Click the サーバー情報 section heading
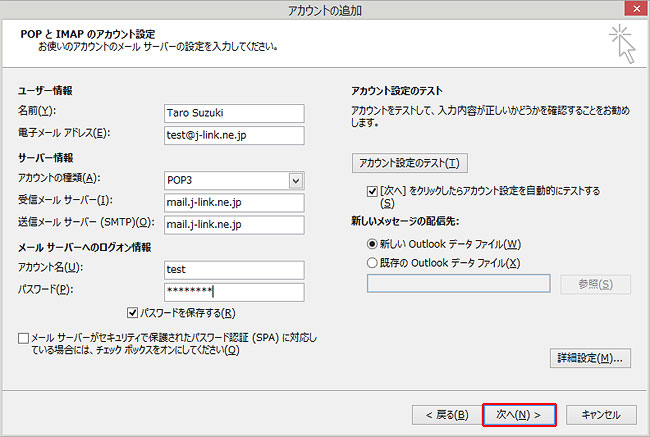This screenshot has width=650, height=437. 46,158
